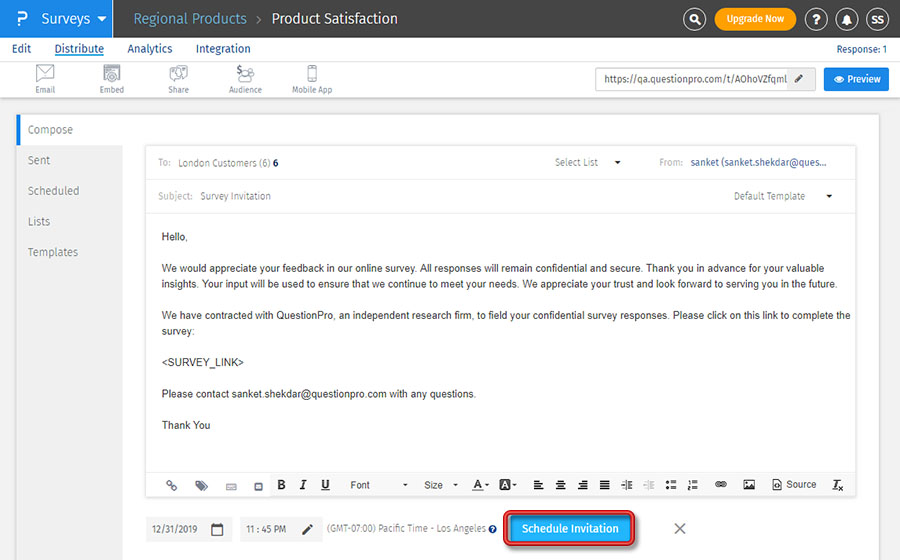Toggle underline text formatting
This screenshot has width=900, height=560.
pos(325,485)
